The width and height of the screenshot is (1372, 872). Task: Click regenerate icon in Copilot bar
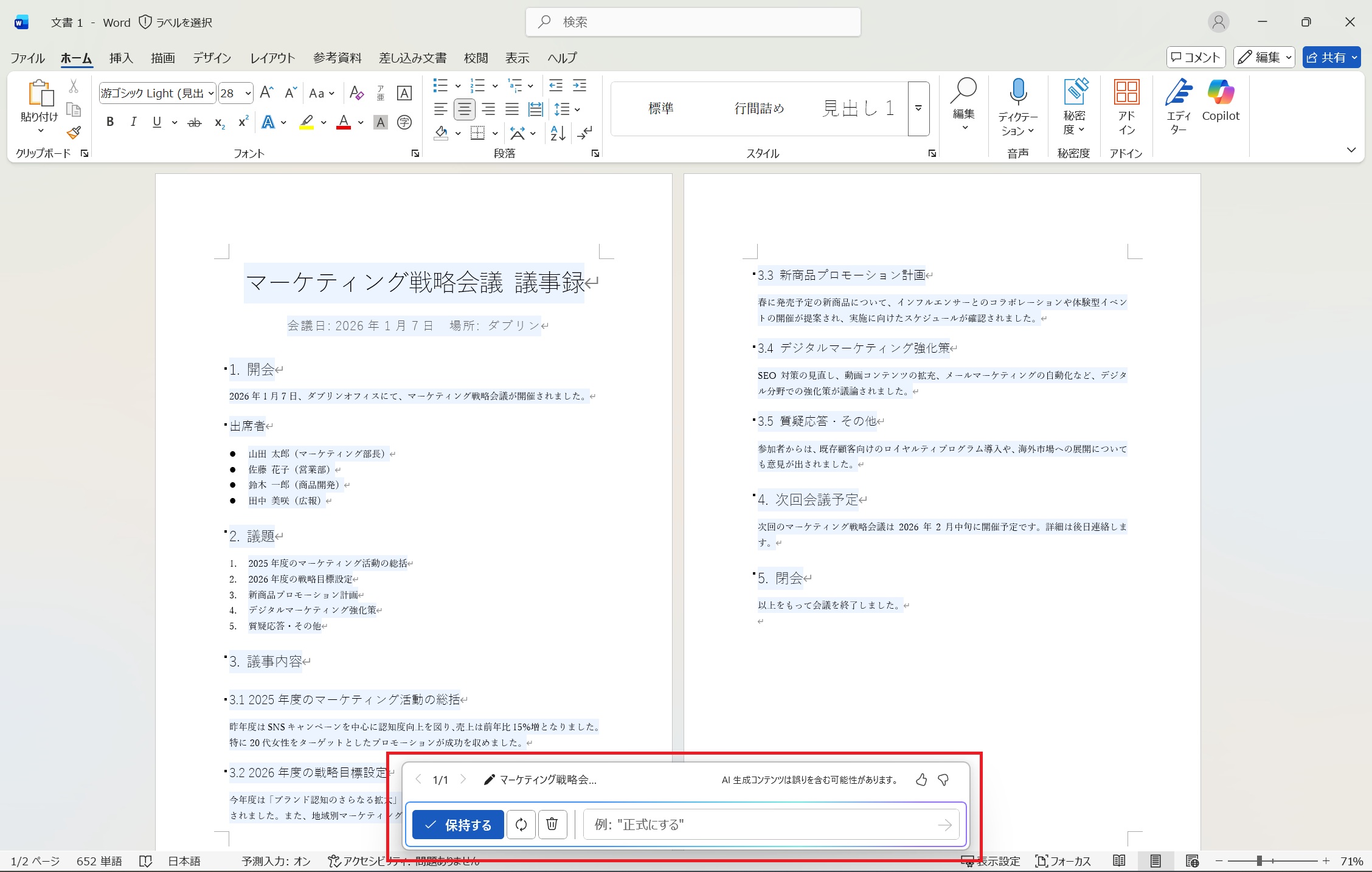(521, 825)
